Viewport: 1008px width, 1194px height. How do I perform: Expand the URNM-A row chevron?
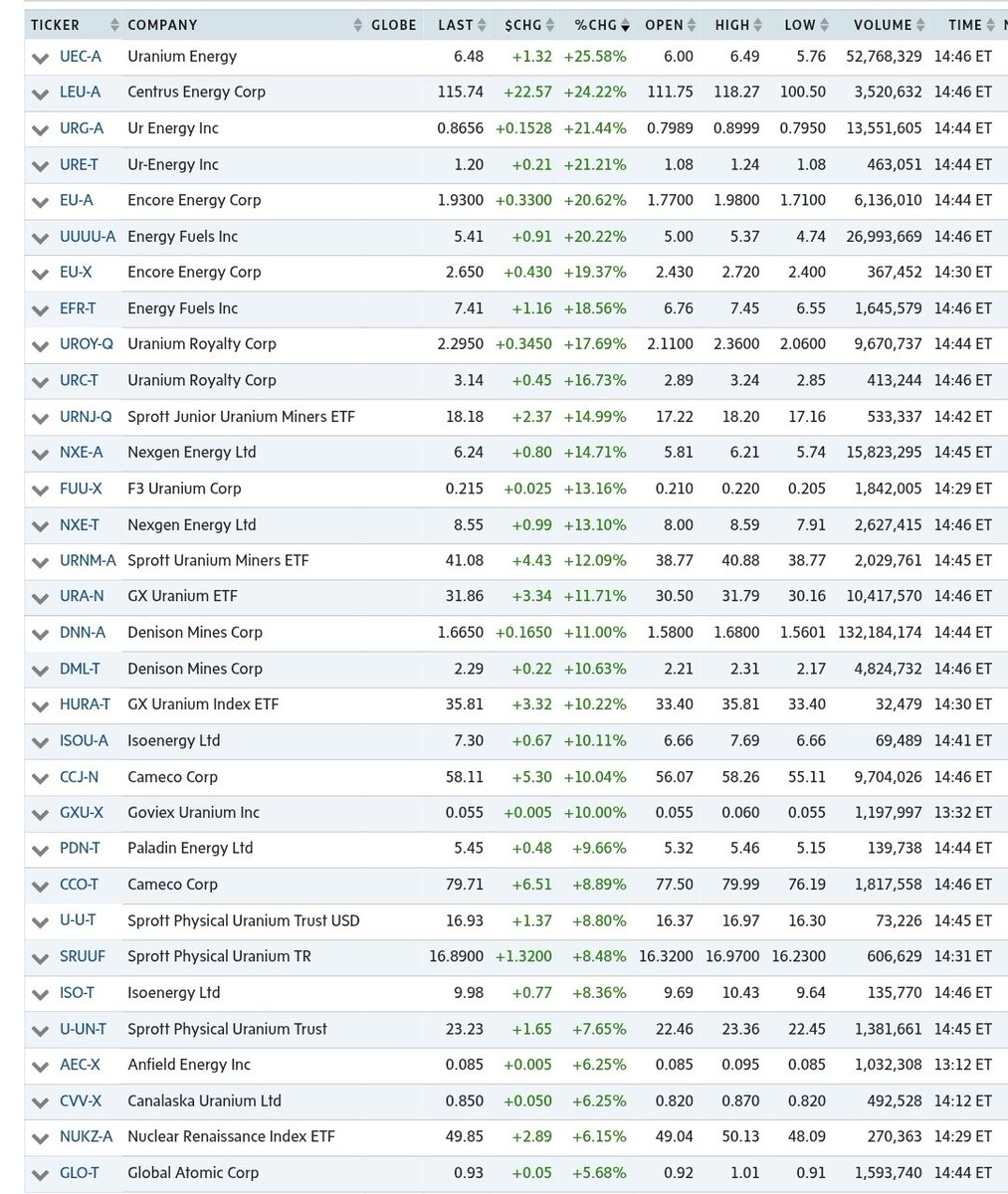point(40,562)
